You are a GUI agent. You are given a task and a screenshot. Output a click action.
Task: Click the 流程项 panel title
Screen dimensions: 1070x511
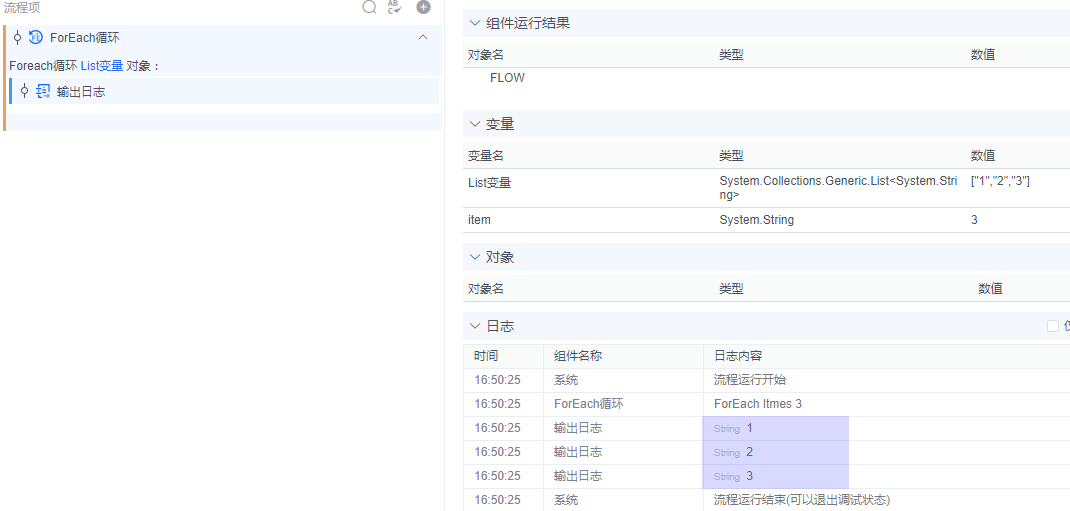tap(20, 8)
